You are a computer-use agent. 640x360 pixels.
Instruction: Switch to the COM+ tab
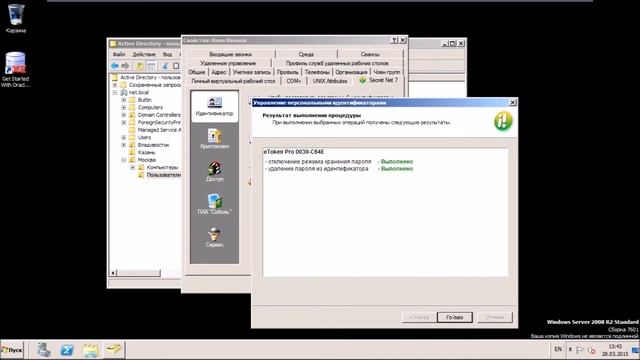pyautogui.click(x=294, y=81)
